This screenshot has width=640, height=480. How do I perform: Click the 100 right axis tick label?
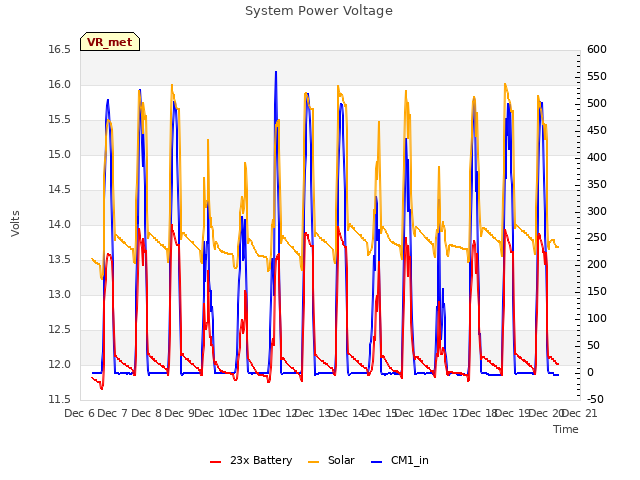click(x=597, y=318)
